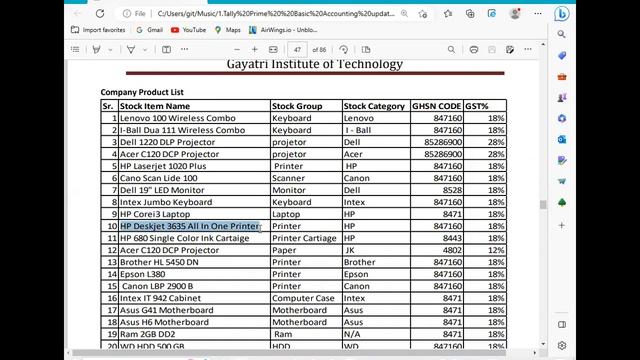
Task: Click the save as annotated icon
Action: pyautogui.click(x=510, y=49)
